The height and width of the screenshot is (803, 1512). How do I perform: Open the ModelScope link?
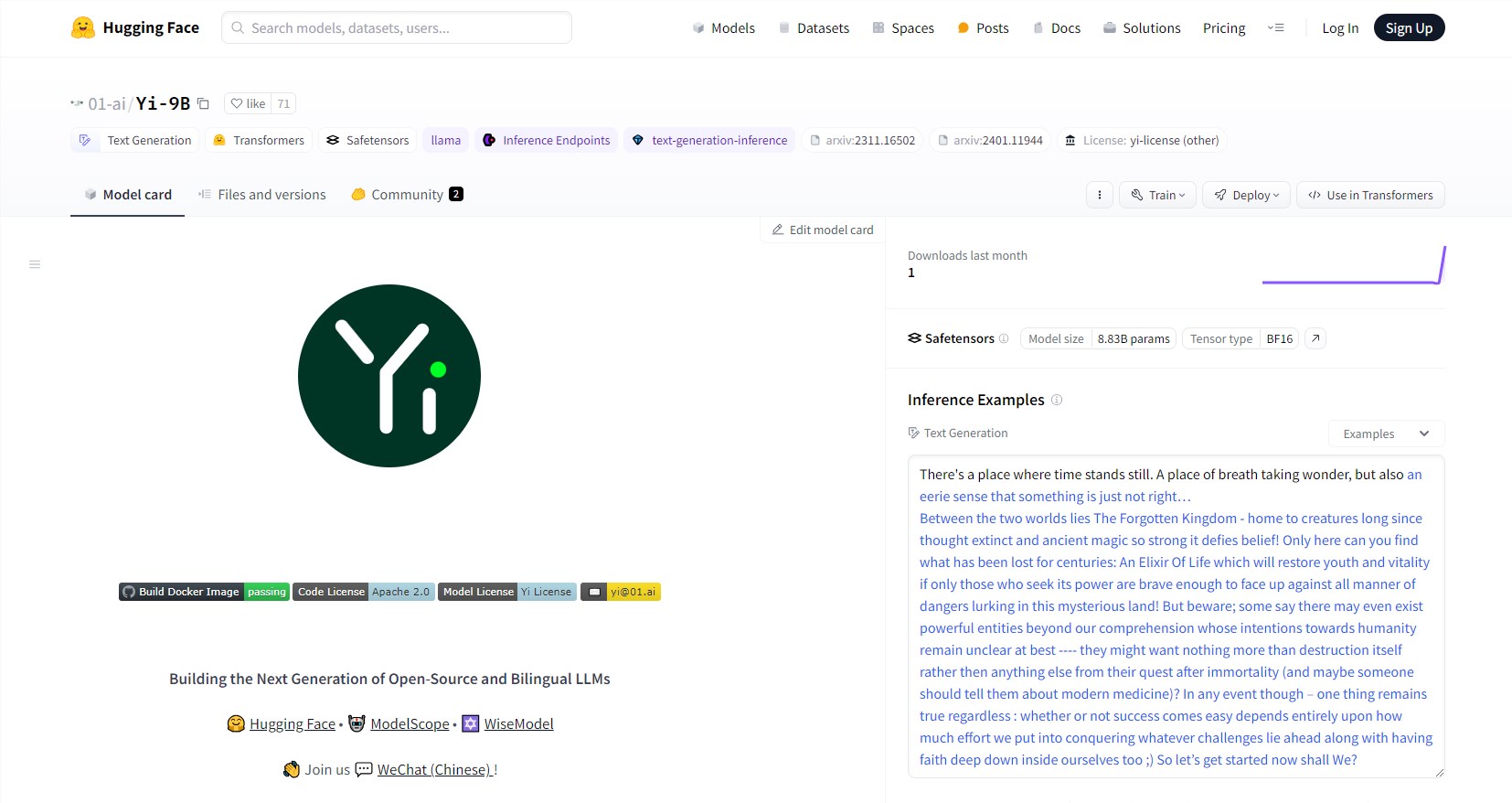coord(410,724)
